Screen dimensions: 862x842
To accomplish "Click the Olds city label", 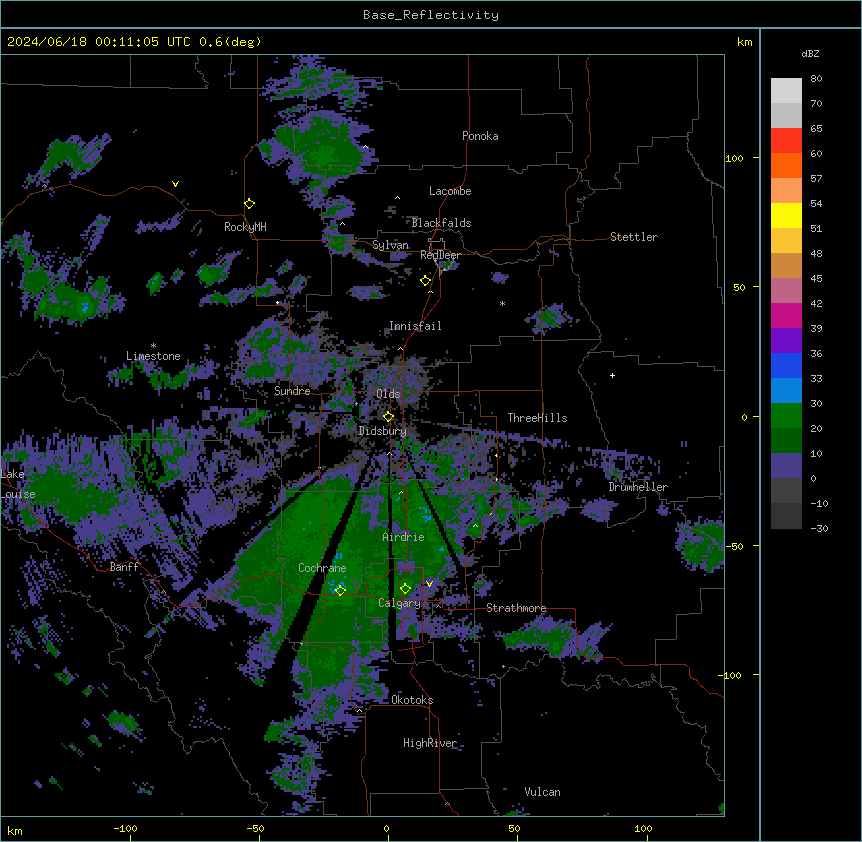I will [388, 394].
